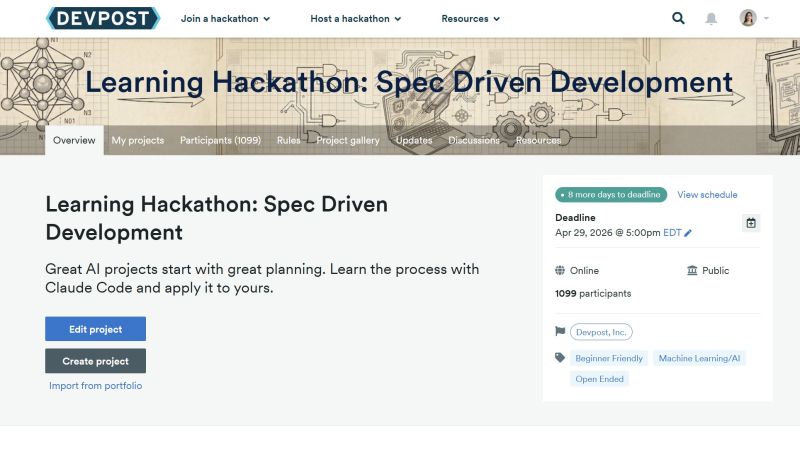Click the tag icon beside Beginner Friendly
800x454 pixels.
[560, 358]
